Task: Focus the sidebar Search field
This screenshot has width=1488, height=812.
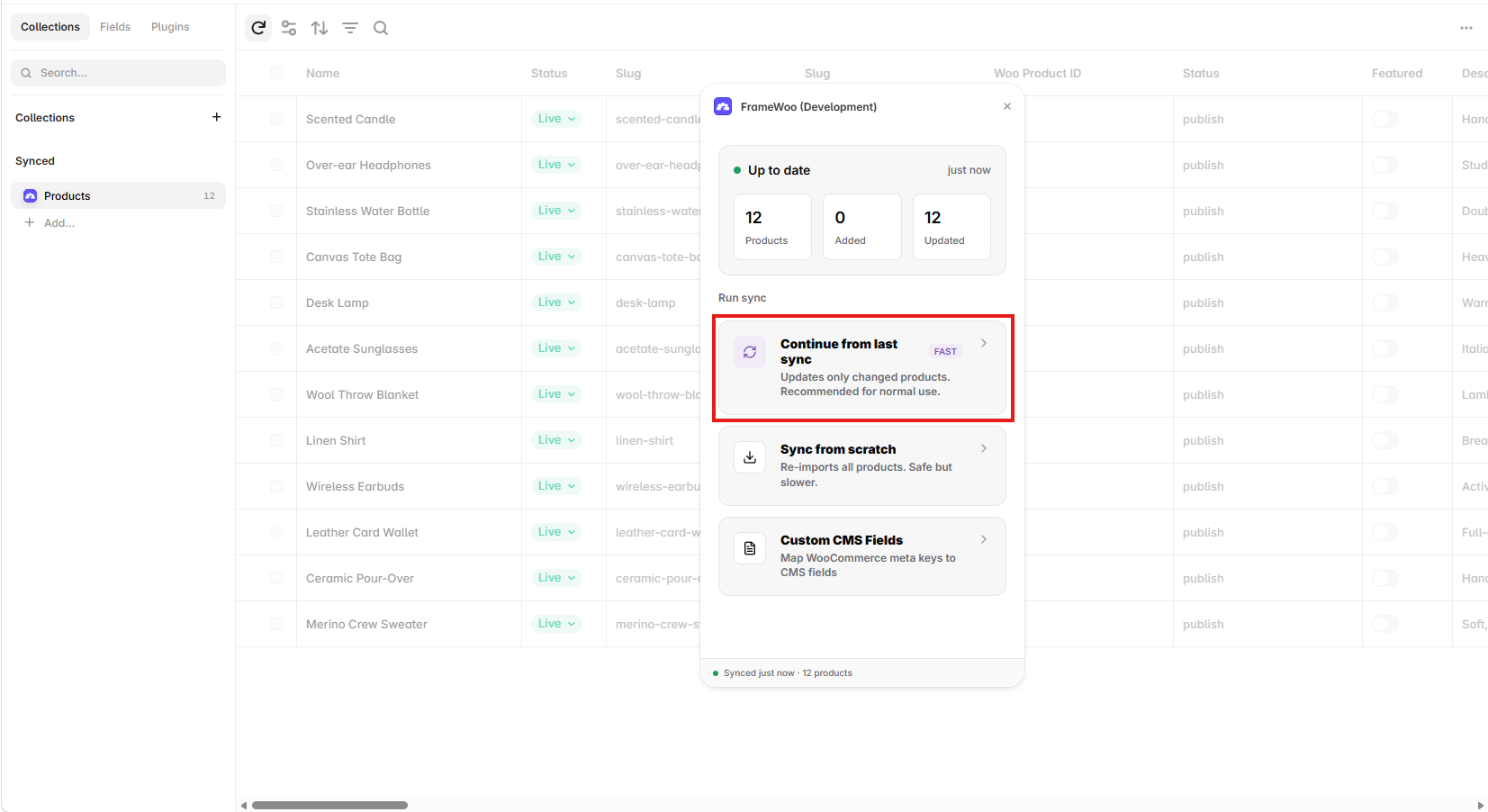Action: [118, 73]
